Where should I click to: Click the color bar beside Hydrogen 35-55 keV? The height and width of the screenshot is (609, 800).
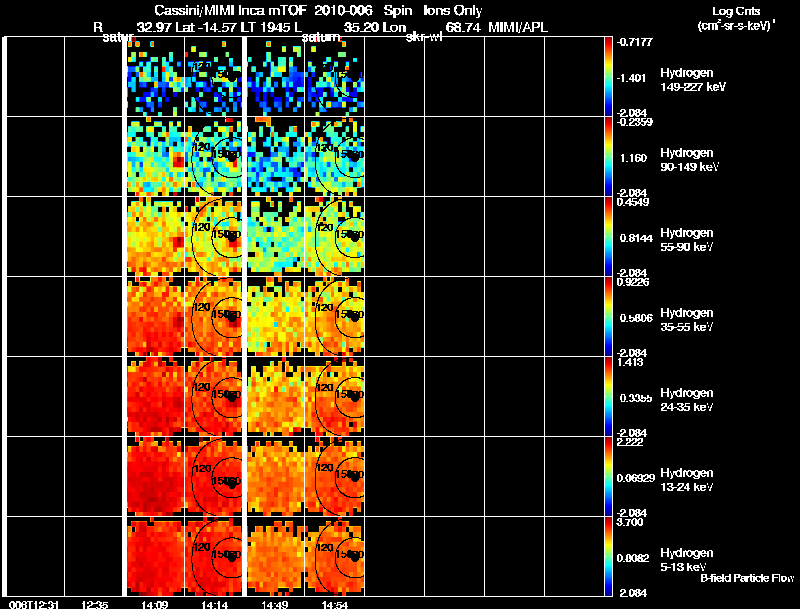[x=608, y=317]
